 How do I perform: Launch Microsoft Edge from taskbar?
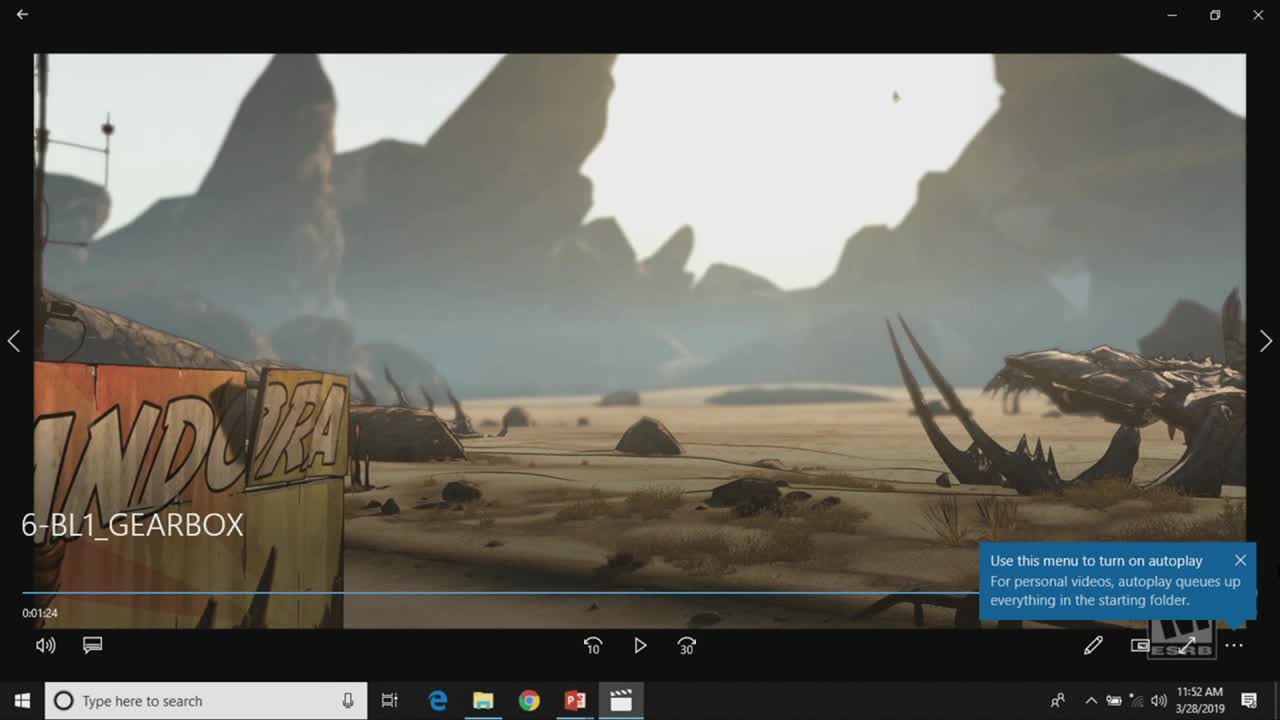(x=438, y=701)
